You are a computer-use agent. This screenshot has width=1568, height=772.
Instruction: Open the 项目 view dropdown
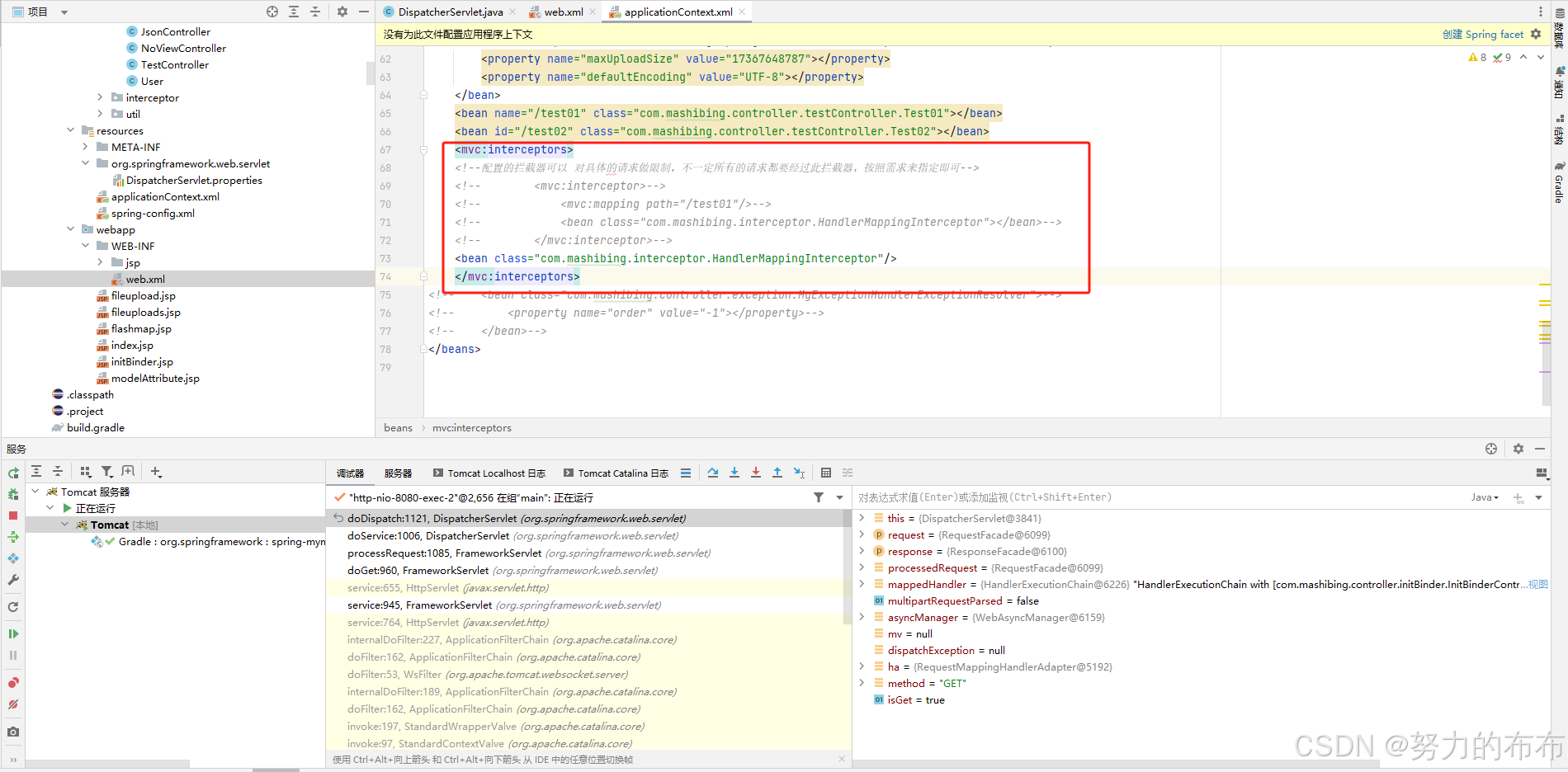[x=64, y=12]
